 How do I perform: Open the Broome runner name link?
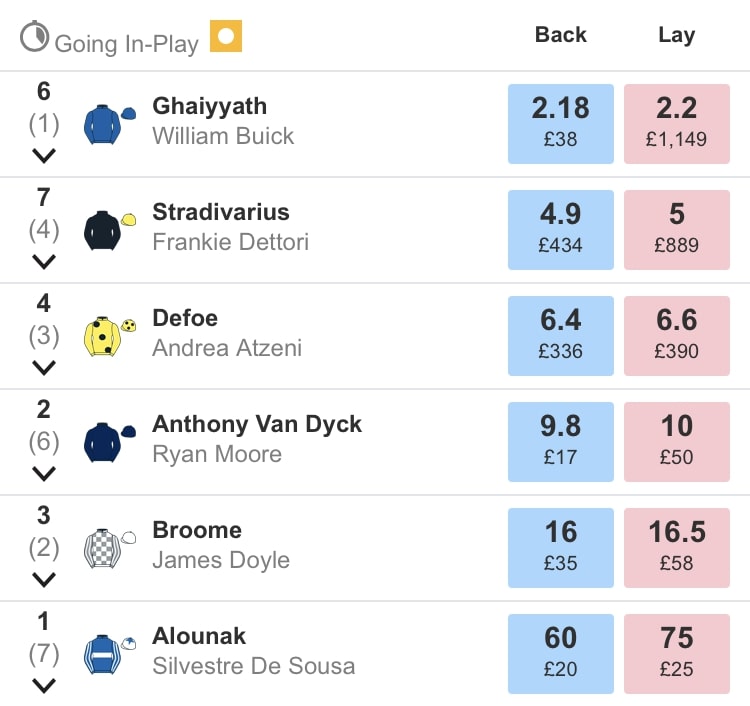point(197,530)
